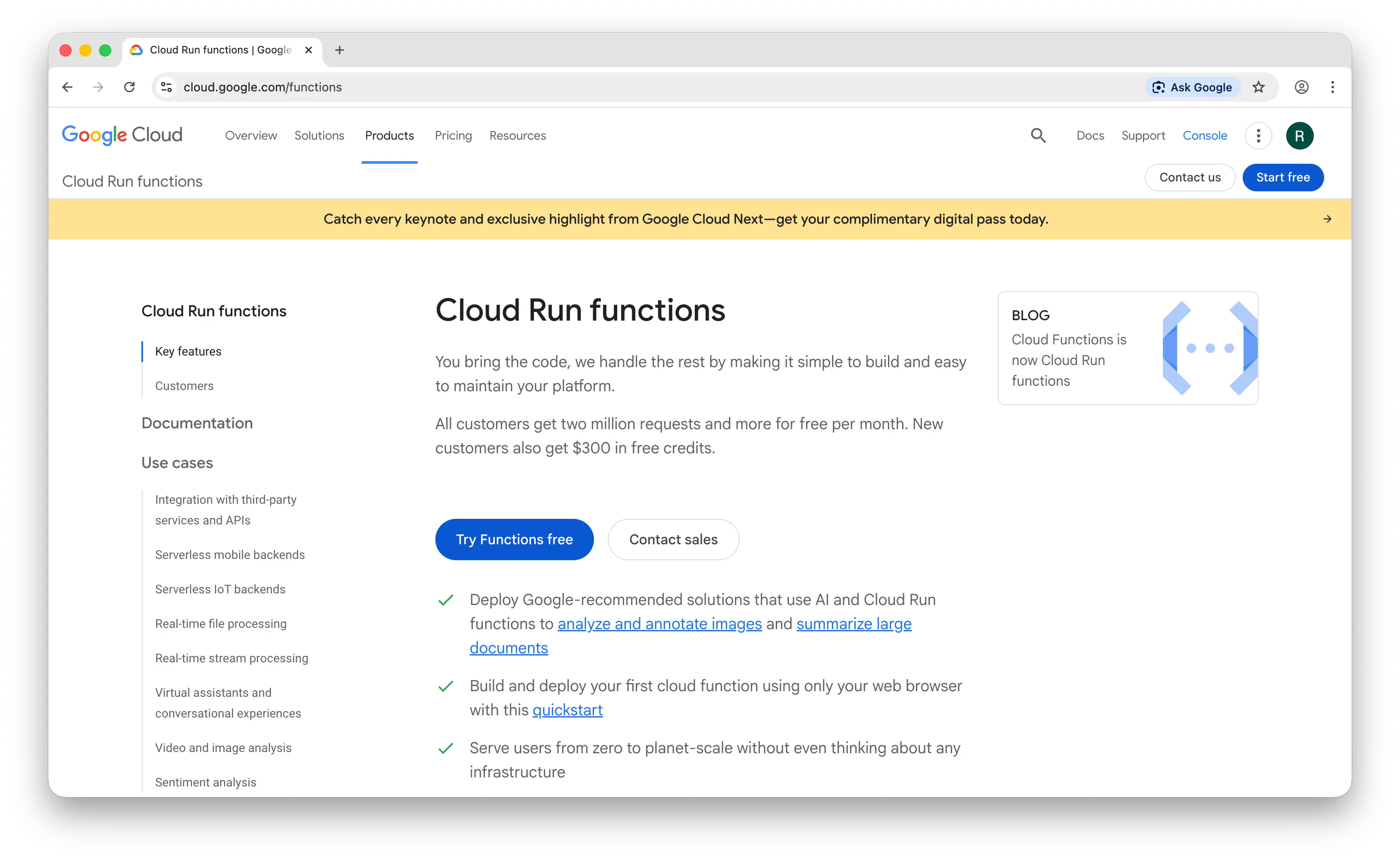Click the arrow on the yellow announcement banner
This screenshot has width=1400, height=861.
(x=1328, y=218)
